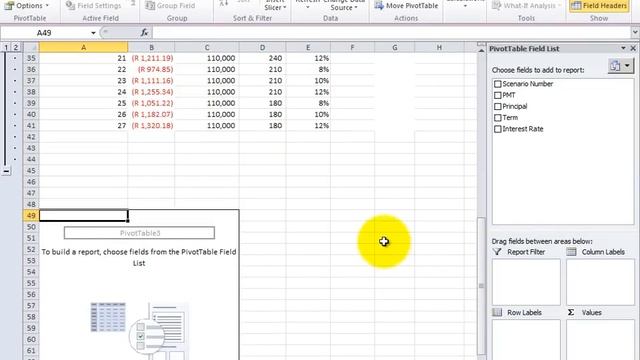The height and width of the screenshot is (360, 640).
Task: Click the Report Filter funnel icon
Action: click(x=497, y=252)
